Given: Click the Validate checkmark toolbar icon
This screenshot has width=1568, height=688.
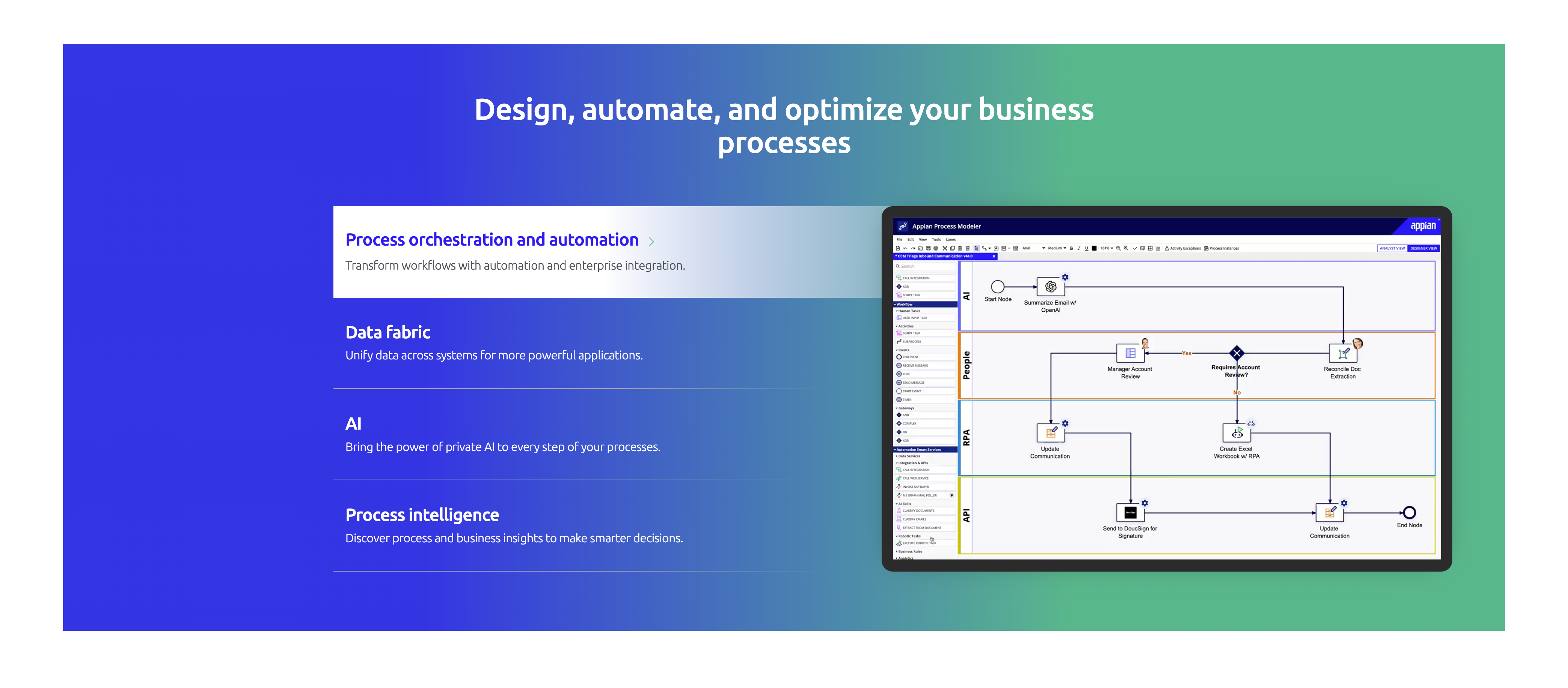Looking at the screenshot, I should (x=1135, y=248).
